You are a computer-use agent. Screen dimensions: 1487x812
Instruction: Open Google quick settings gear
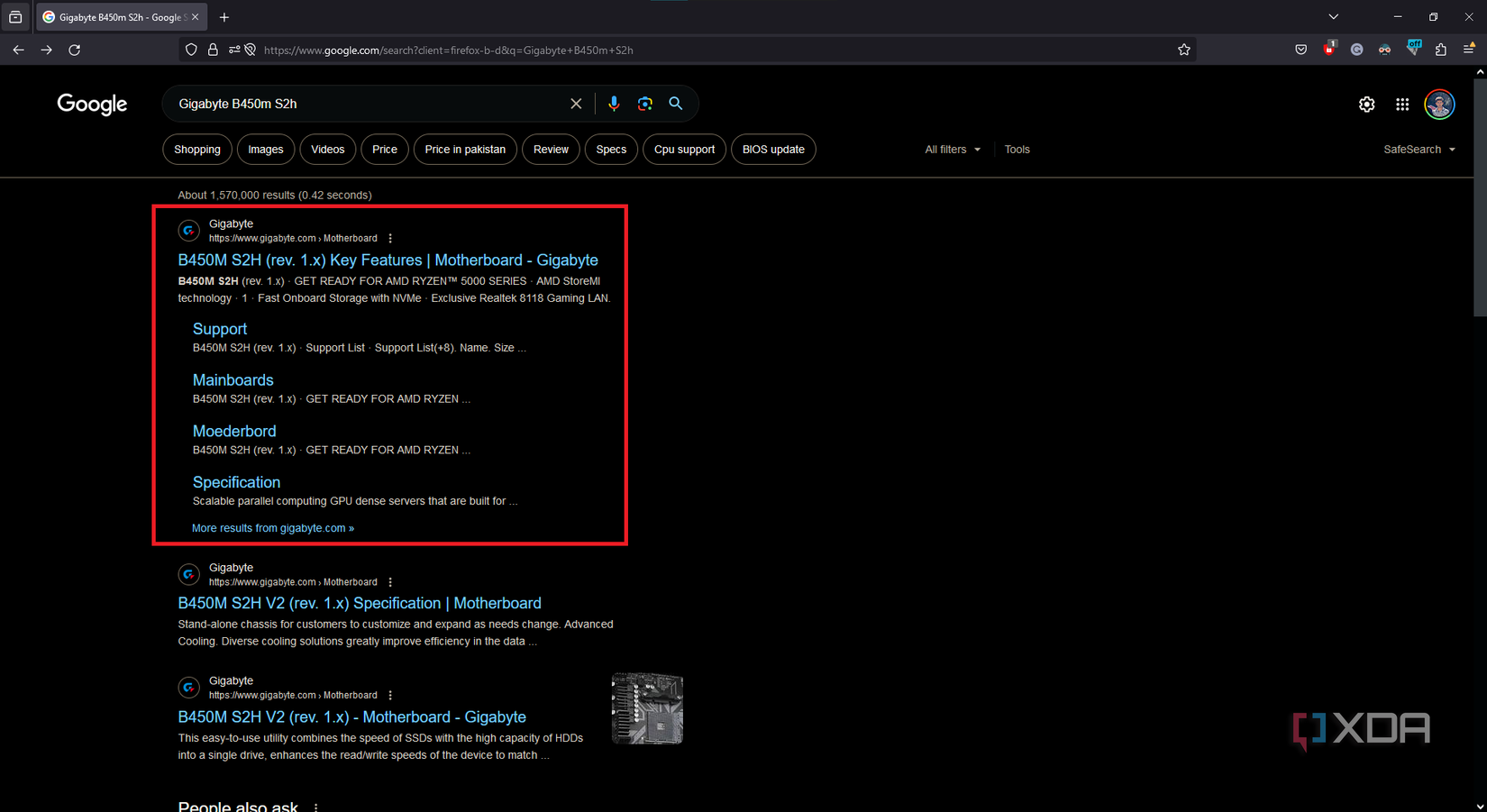(1367, 105)
